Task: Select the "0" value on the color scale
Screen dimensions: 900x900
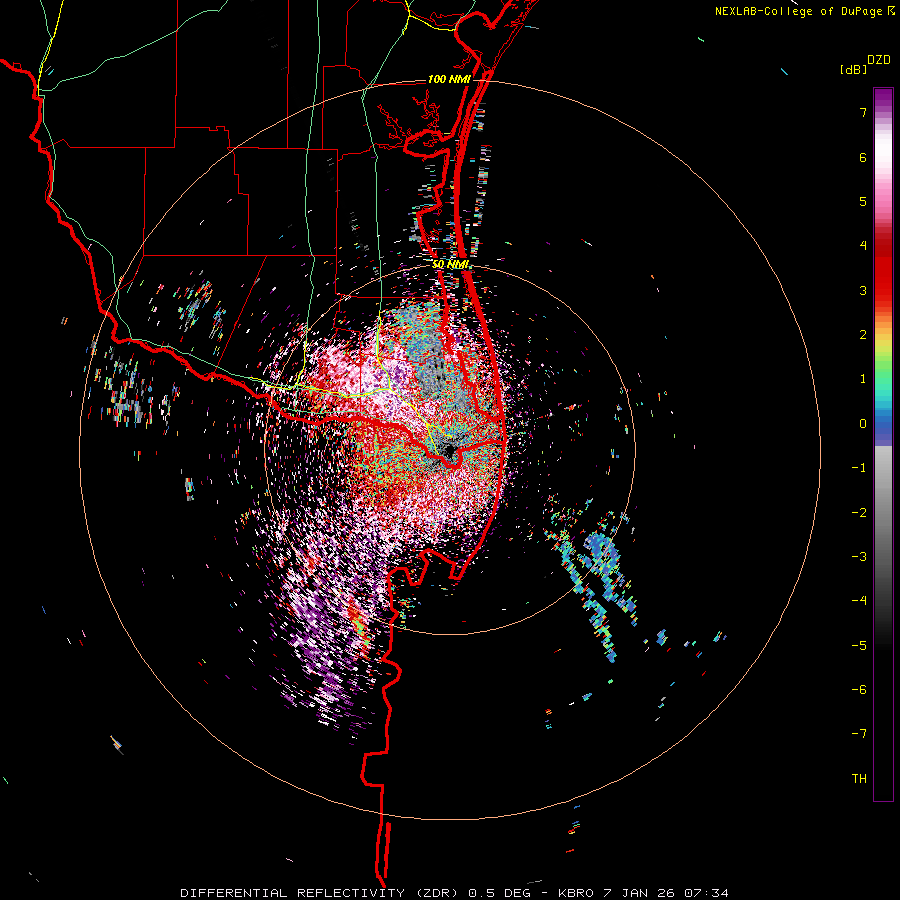Action: click(863, 424)
